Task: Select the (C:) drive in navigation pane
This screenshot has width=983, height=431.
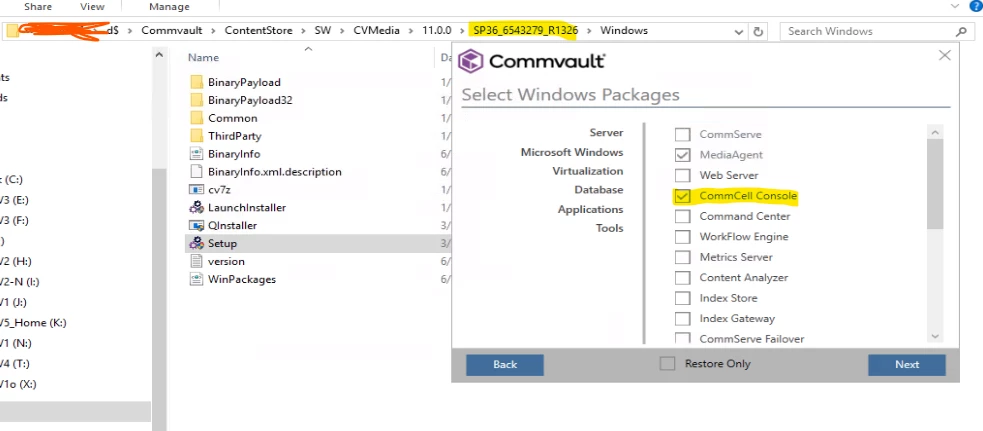Action: [x=11, y=179]
